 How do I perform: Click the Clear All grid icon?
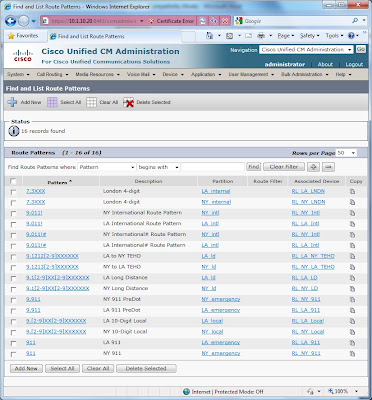click(x=91, y=102)
